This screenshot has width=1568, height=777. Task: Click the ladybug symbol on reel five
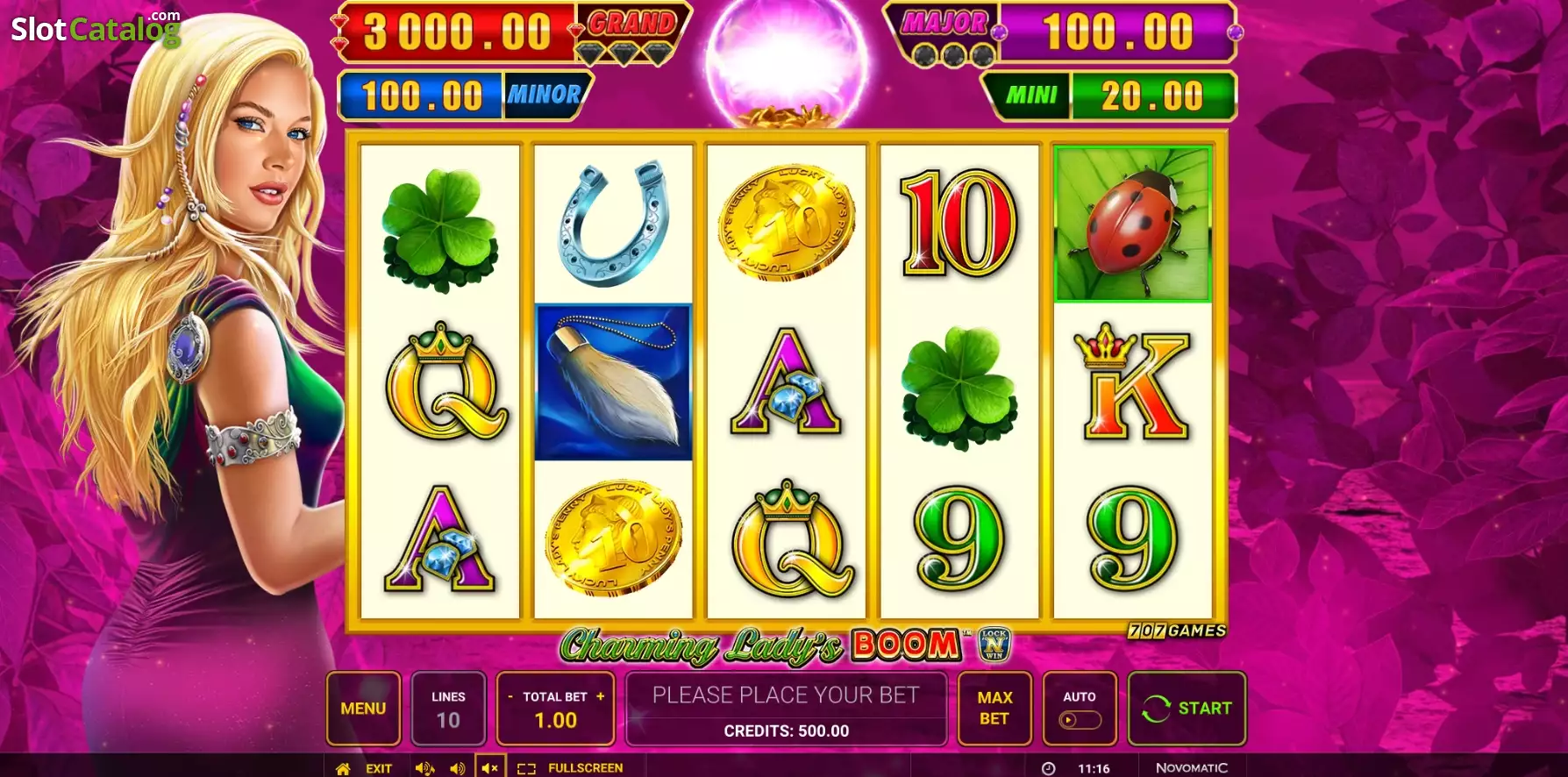1132,225
